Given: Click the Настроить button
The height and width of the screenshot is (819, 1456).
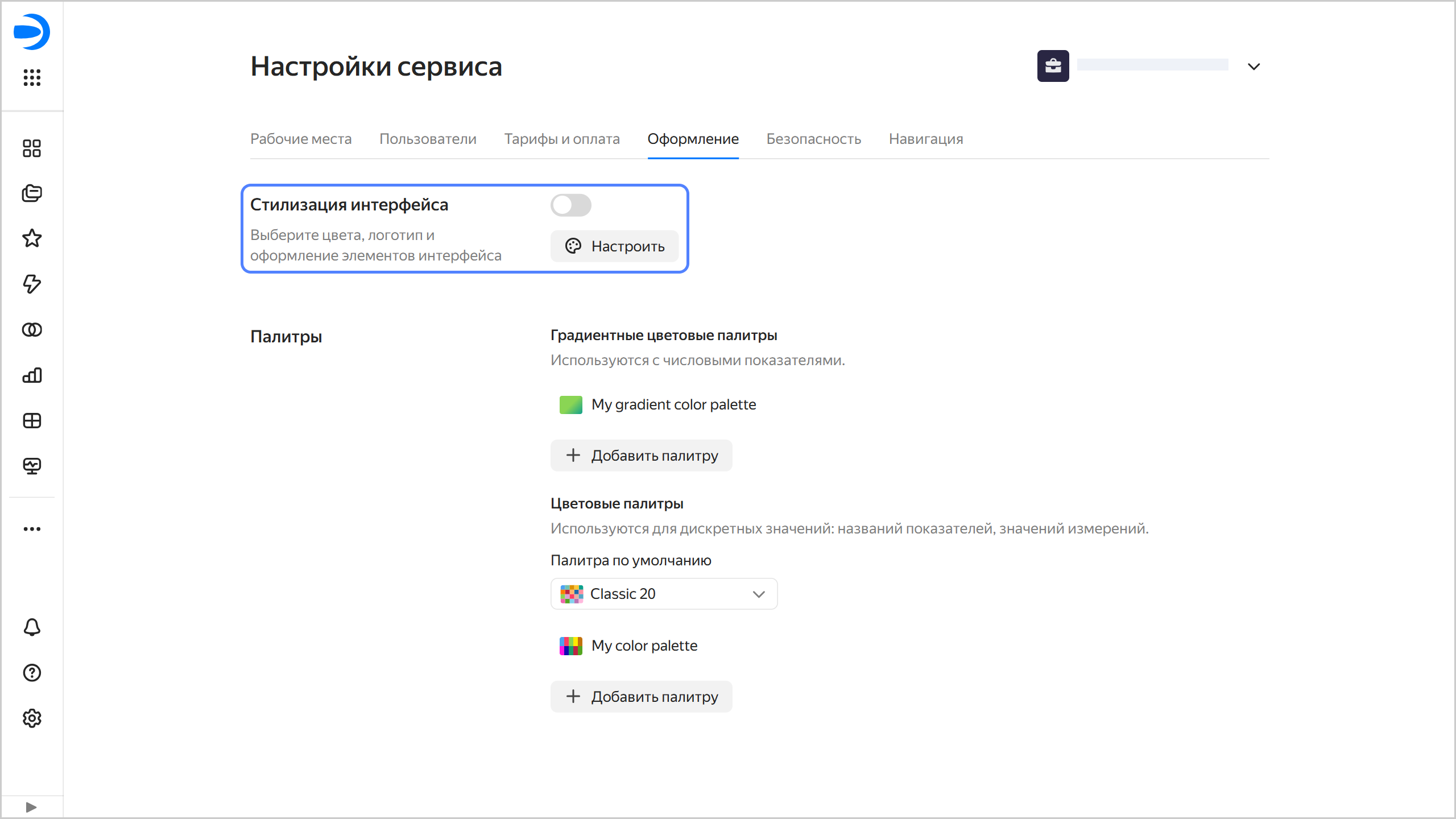Looking at the screenshot, I should tap(614, 246).
